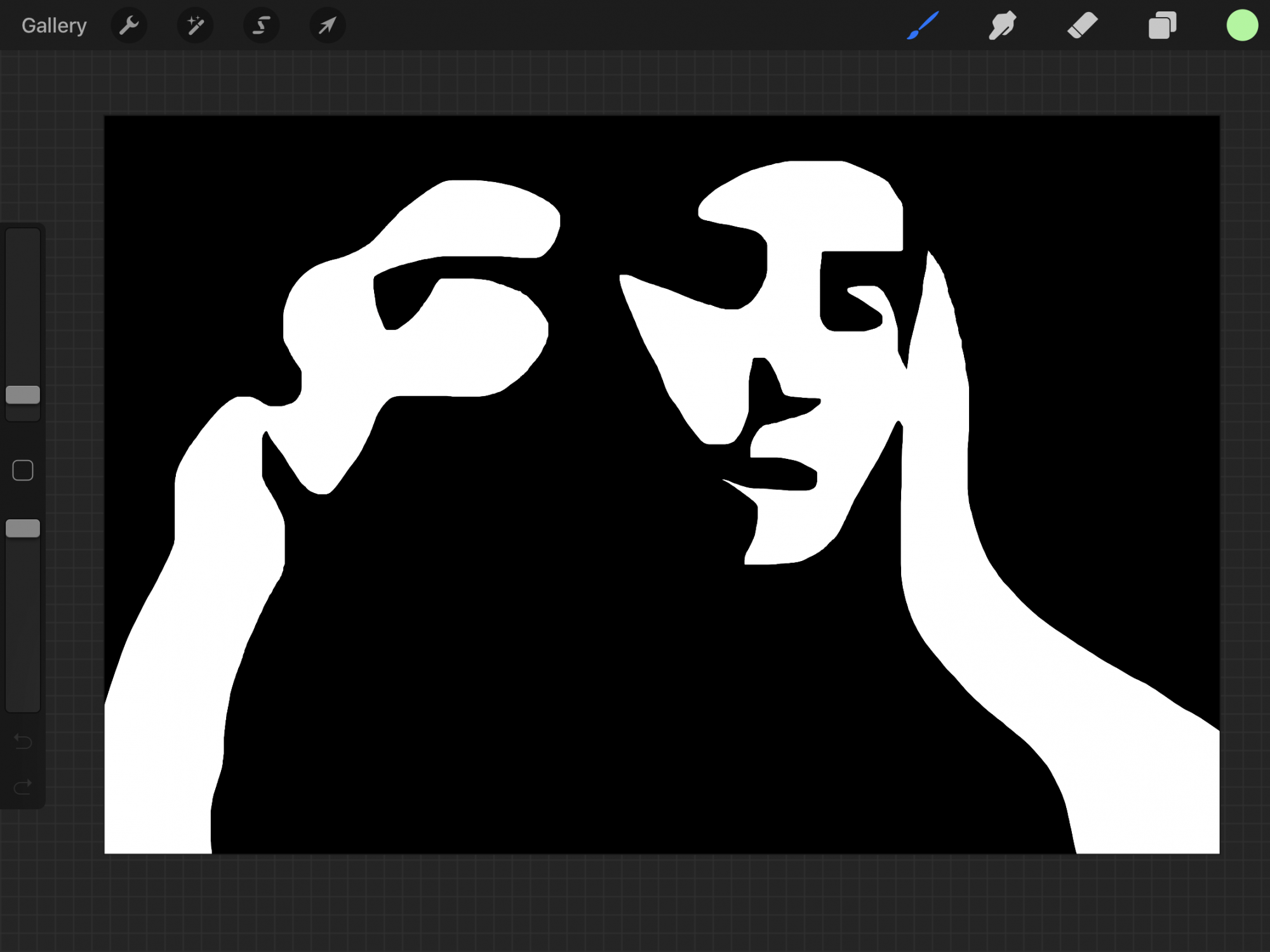Tap the redo arrow in sidebar
1270x952 pixels.
coord(23,788)
